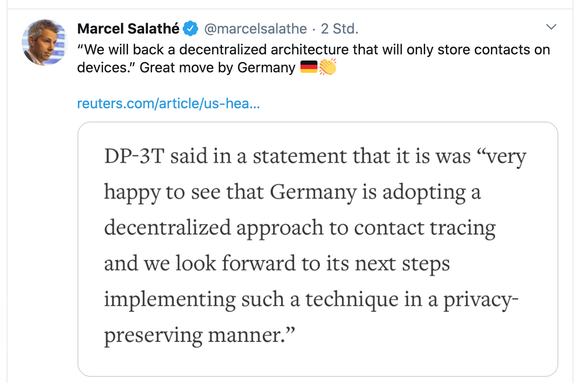Open Marcel Salathé's profile avatar photo
This screenshot has height=383, width=582.
tap(45, 42)
